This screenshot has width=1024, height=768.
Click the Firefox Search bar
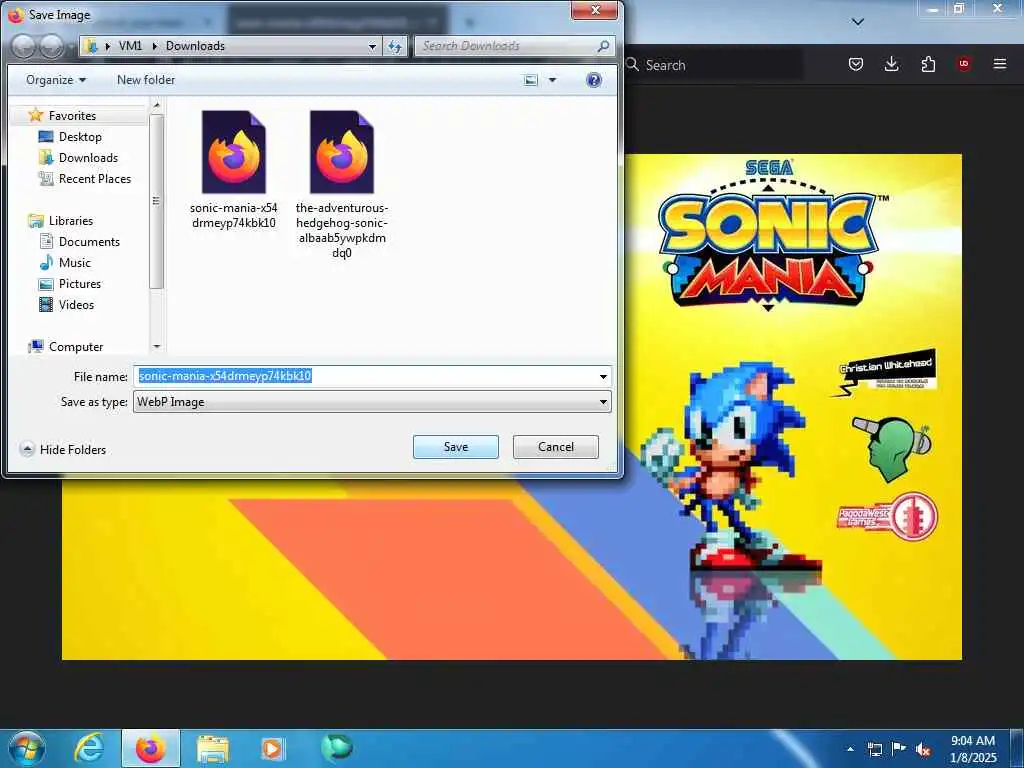coord(714,65)
